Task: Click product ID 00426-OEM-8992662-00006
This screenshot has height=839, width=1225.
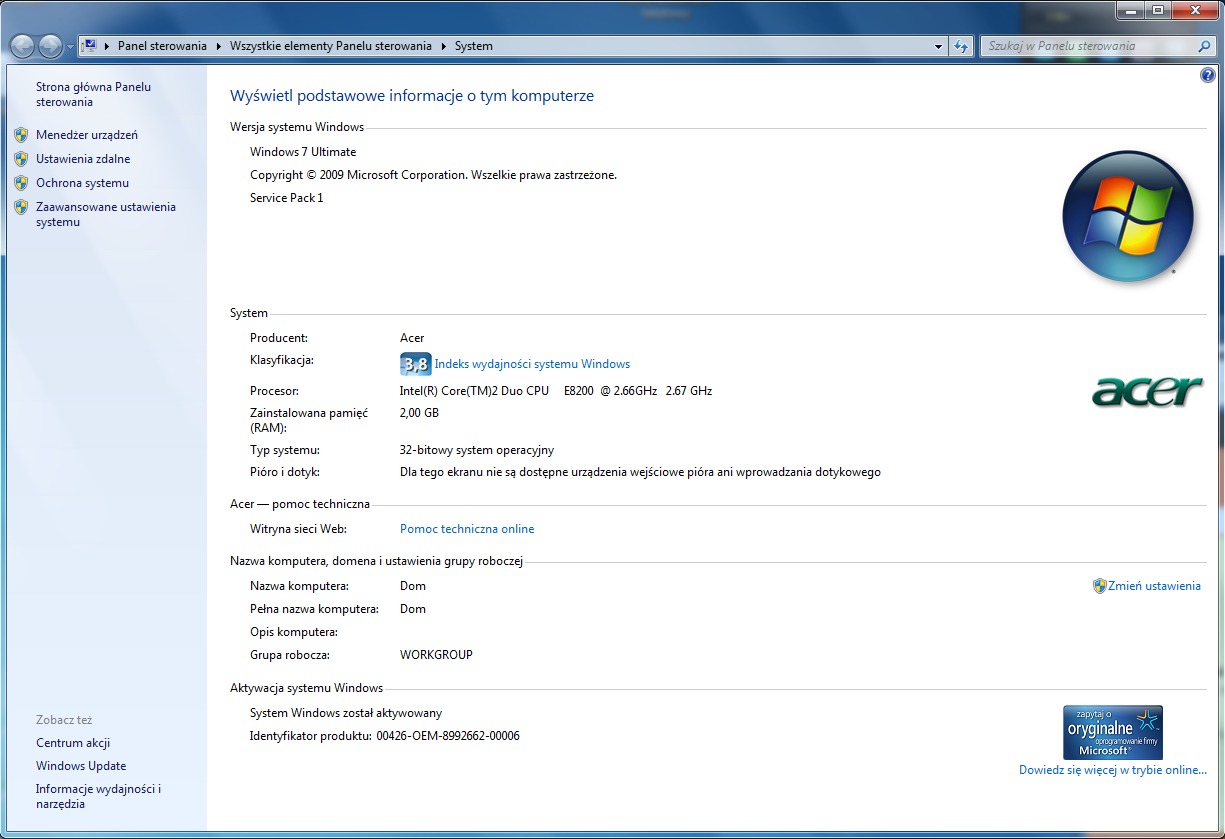Action: tap(448, 736)
